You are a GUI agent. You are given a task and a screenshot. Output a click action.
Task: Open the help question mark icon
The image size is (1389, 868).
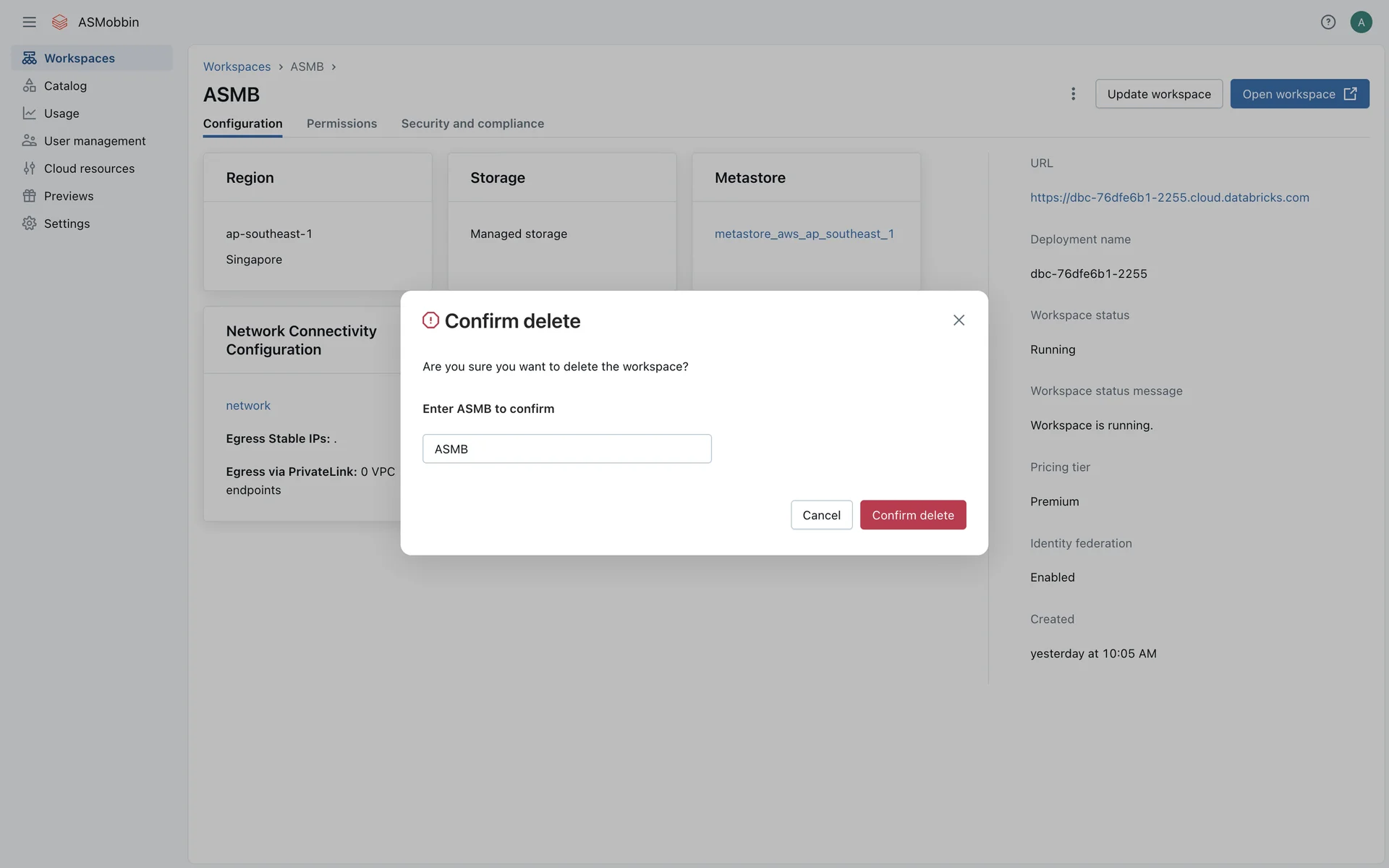[x=1328, y=22]
